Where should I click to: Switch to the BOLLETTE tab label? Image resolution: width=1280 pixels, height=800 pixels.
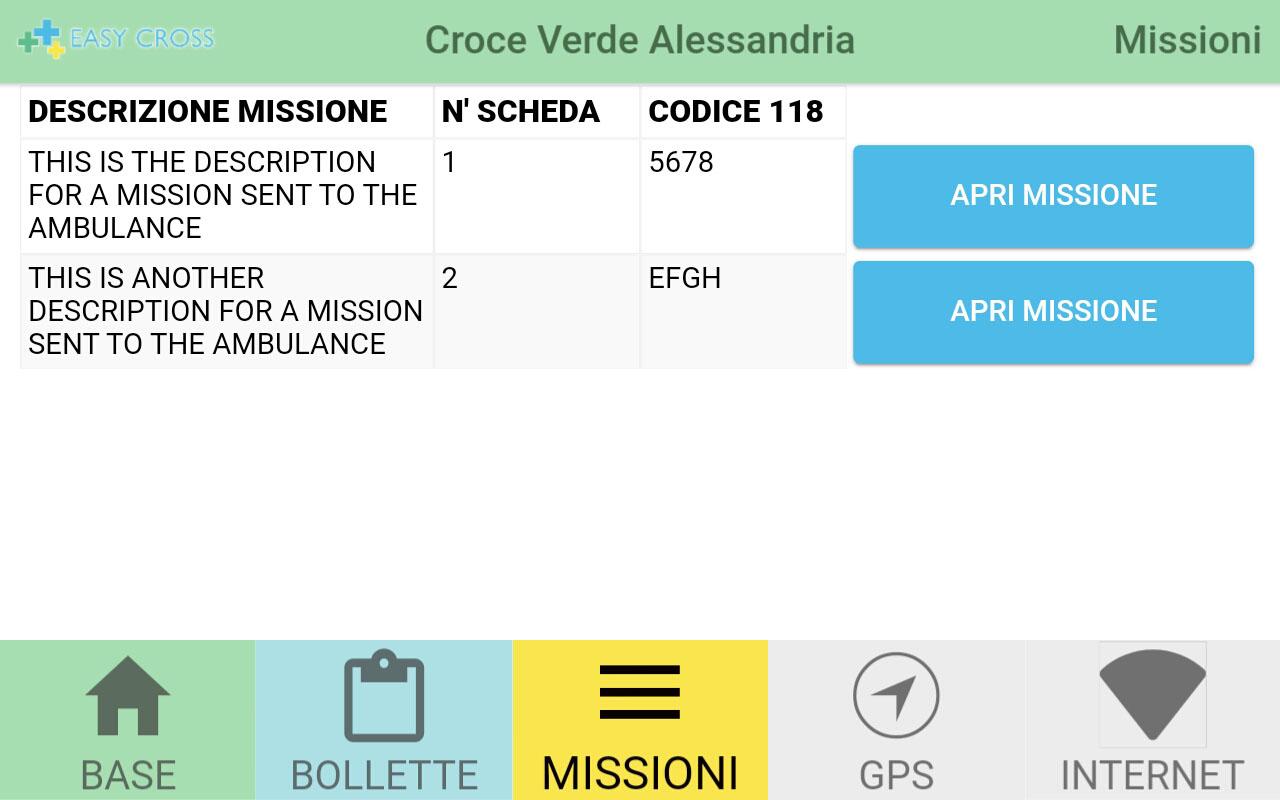(384, 775)
